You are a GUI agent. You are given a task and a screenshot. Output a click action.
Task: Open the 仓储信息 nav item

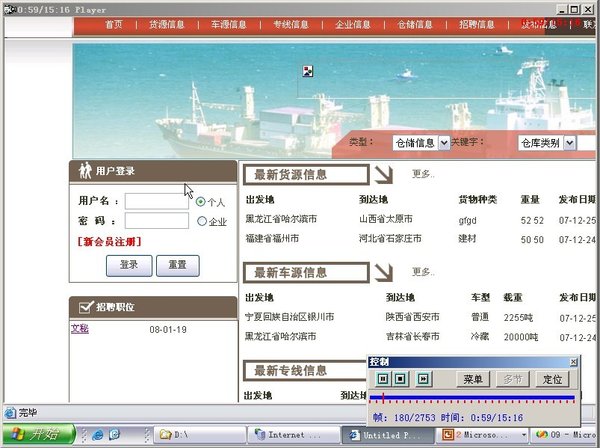414,24
